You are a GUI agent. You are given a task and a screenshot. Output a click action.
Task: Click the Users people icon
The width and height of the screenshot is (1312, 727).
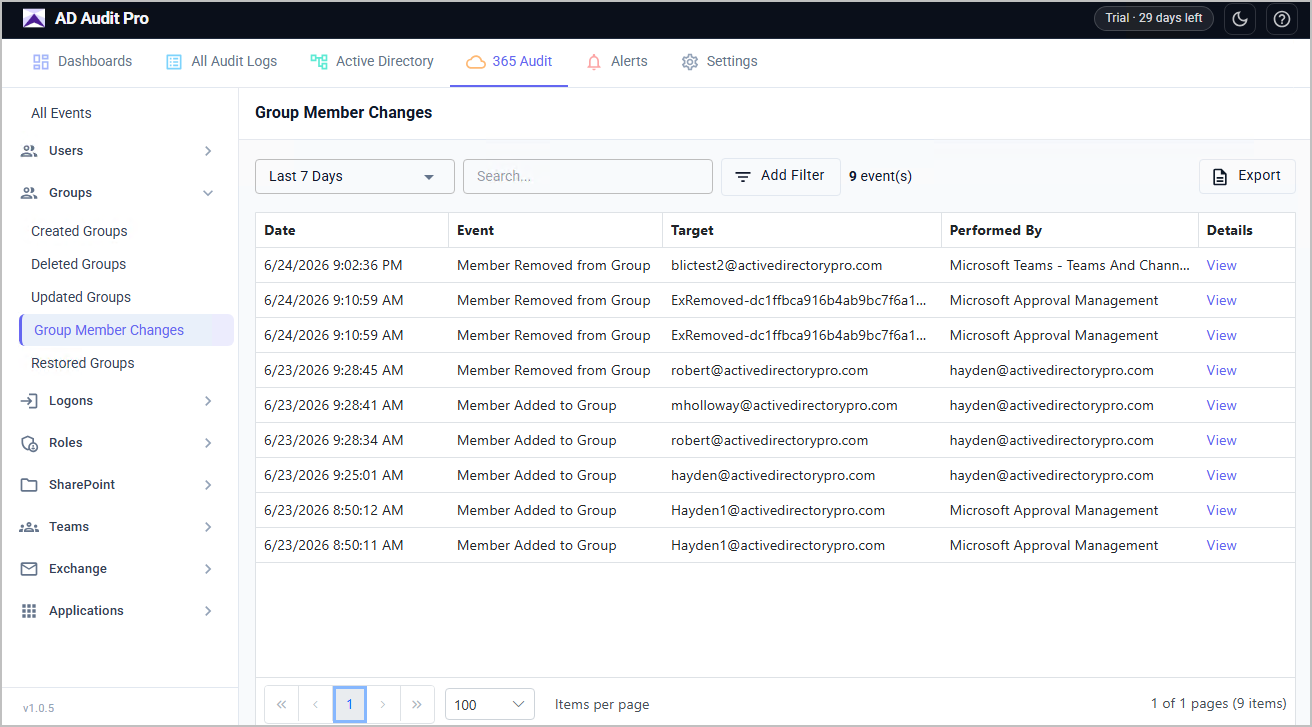[29, 151]
